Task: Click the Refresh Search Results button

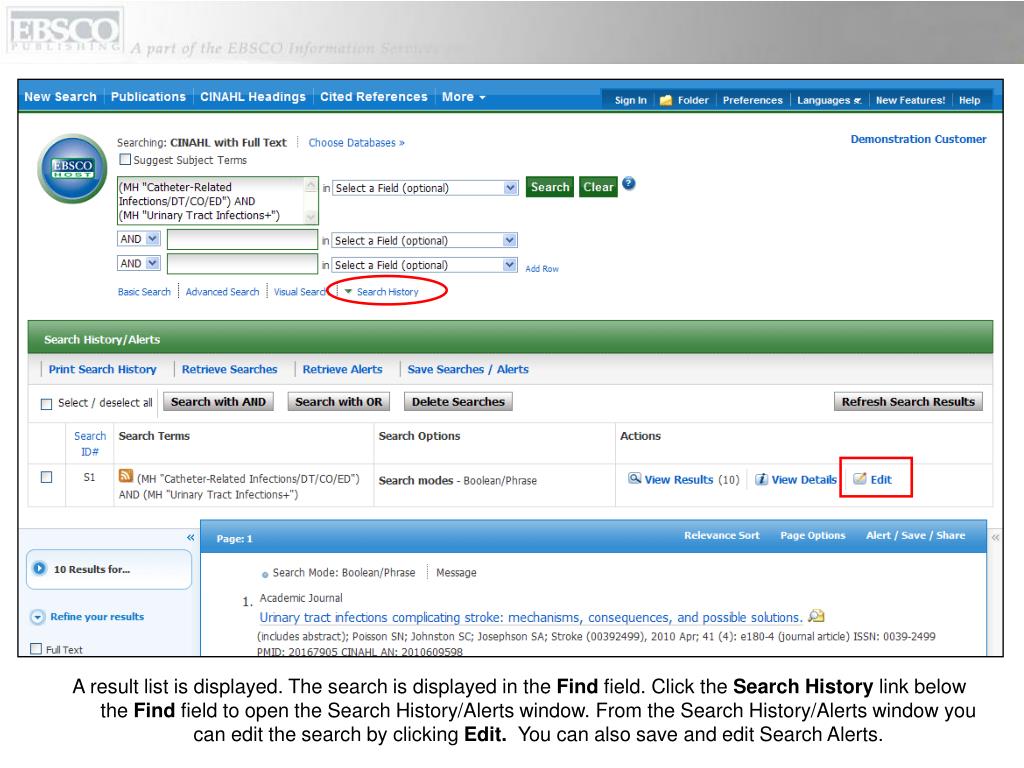Action: (908, 402)
